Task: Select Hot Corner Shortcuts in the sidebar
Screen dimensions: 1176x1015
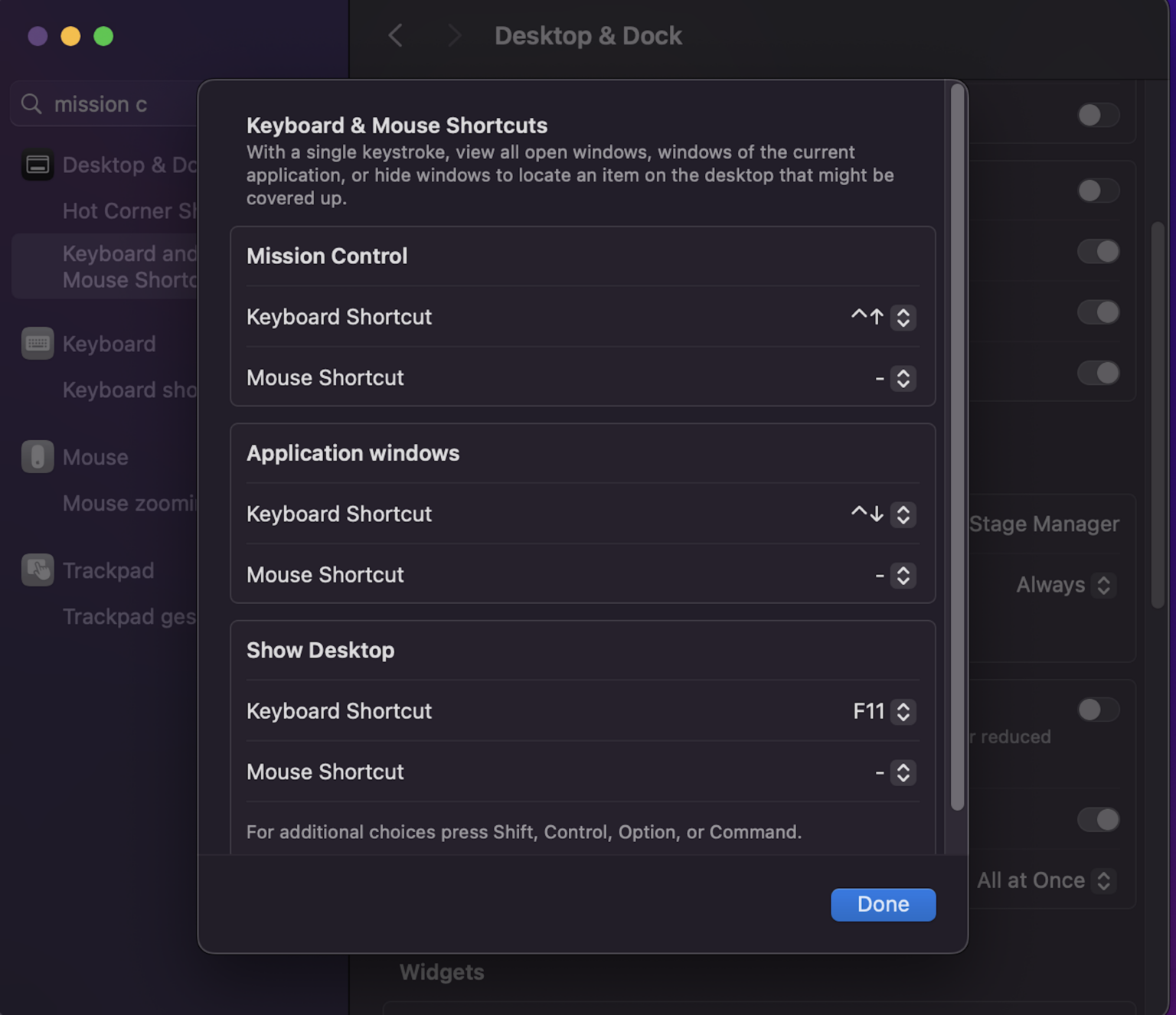Action: point(129,211)
